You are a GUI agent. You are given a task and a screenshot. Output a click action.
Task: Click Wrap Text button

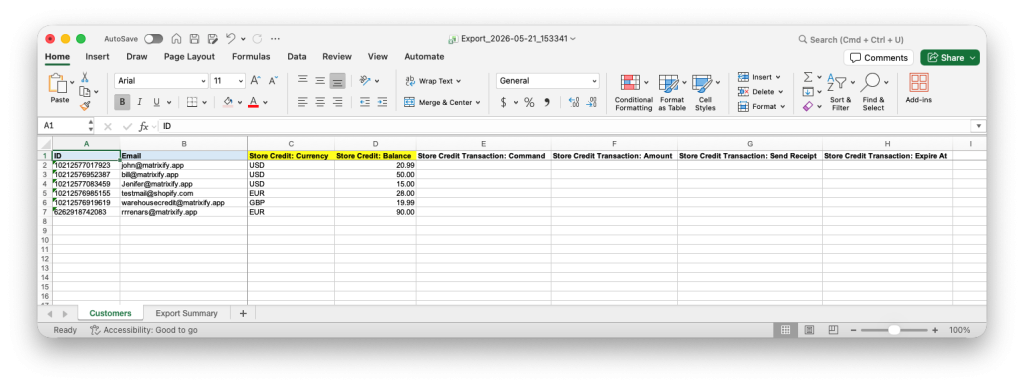pos(433,81)
